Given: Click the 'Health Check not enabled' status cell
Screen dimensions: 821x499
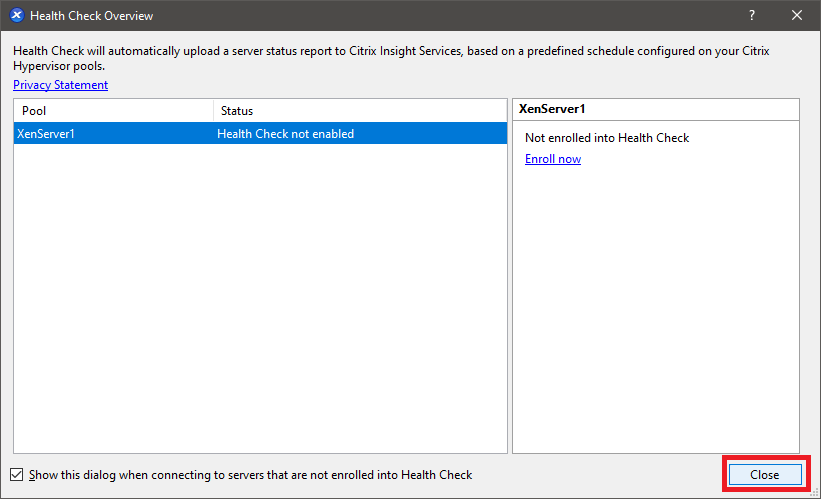Looking at the screenshot, I should pos(285,134).
